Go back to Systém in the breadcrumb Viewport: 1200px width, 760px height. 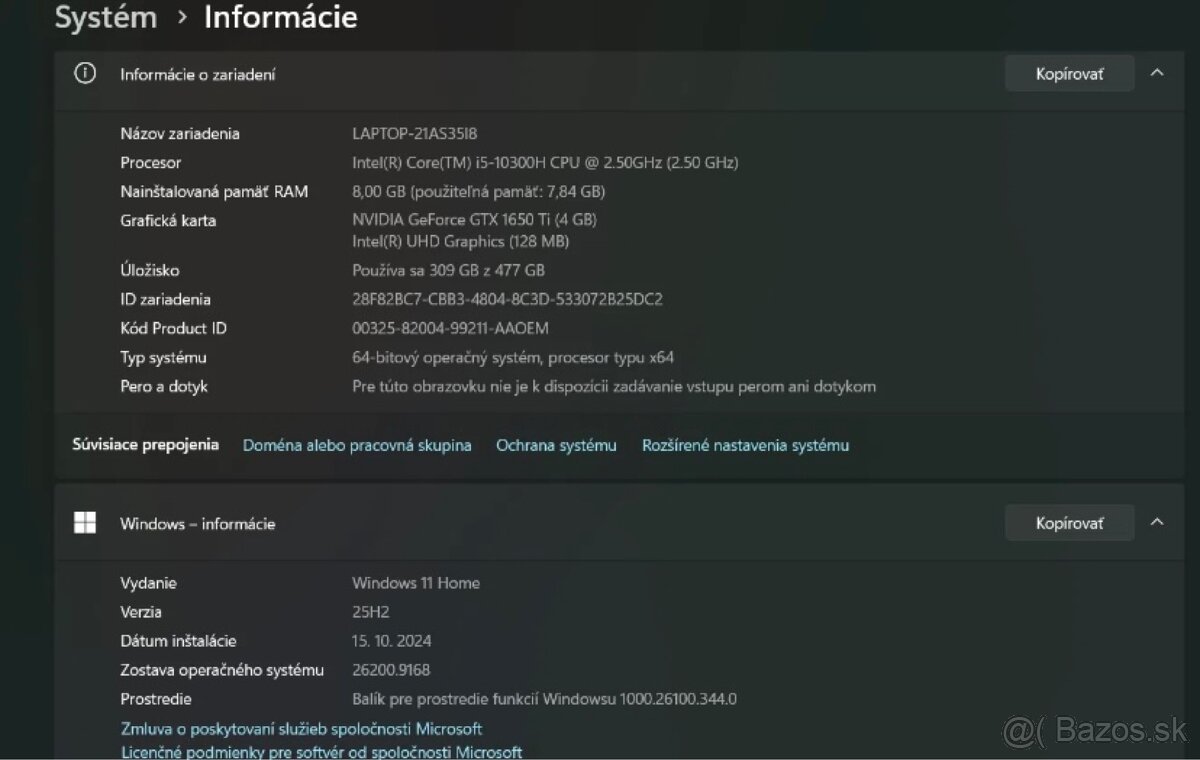(x=106, y=17)
